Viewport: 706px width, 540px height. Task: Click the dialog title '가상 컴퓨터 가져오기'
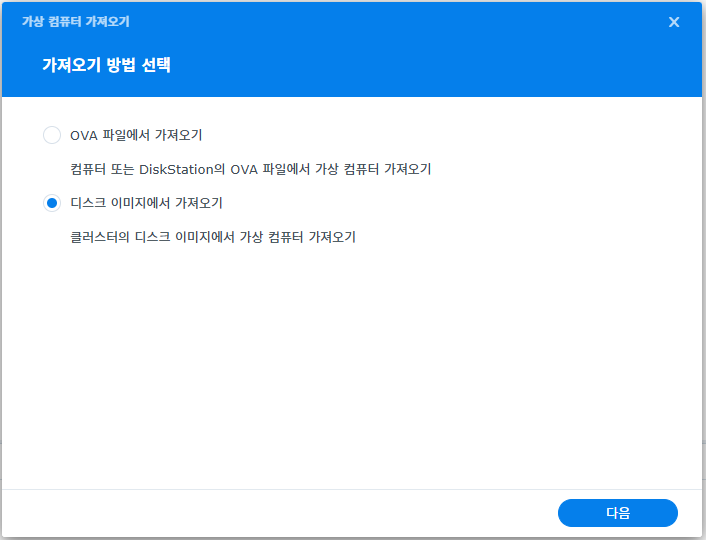(76, 22)
